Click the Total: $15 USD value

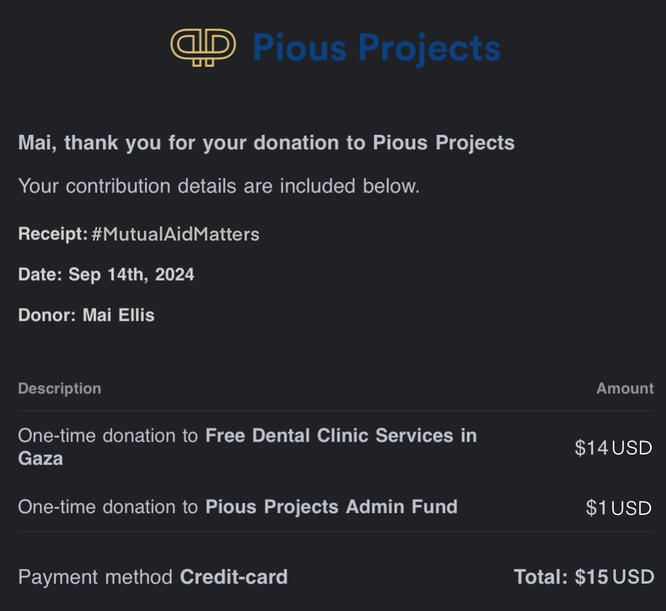point(584,577)
